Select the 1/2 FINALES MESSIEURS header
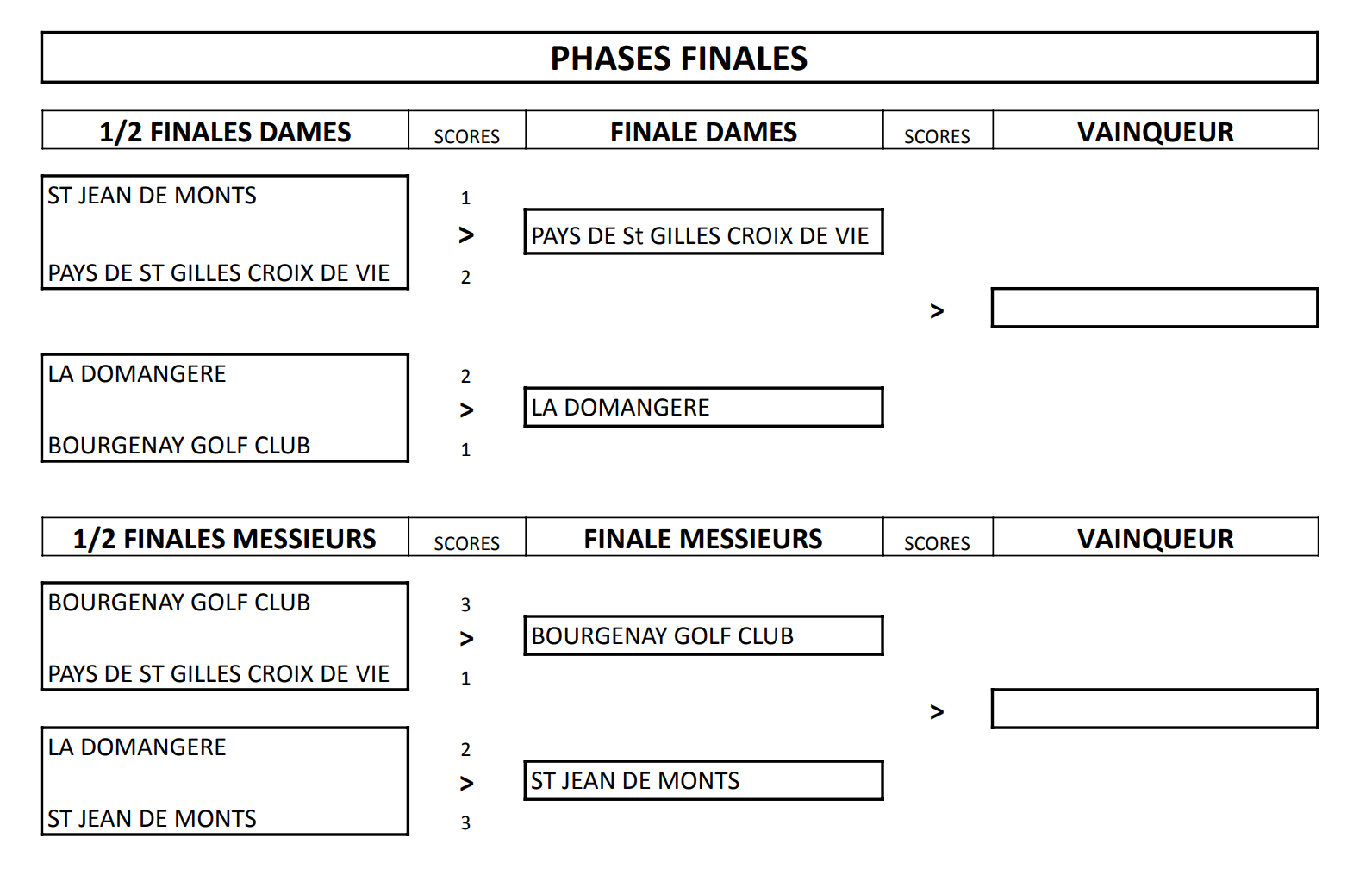The image size is (1372, 869). [x=225, y=539]
